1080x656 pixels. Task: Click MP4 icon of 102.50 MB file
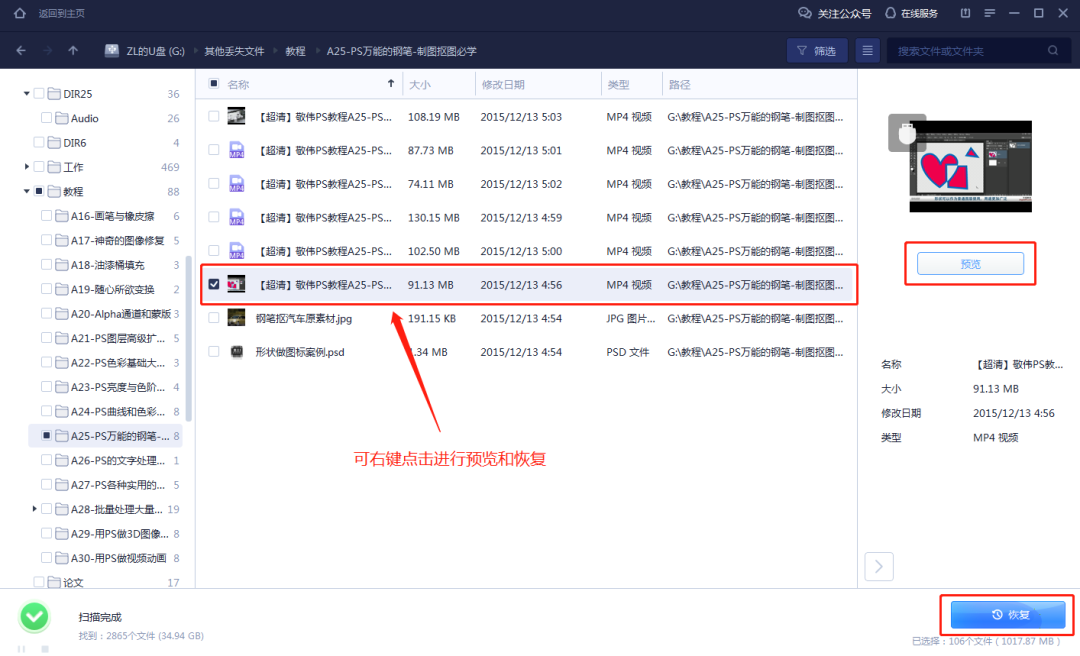pyautogui.click(x=236, y=251)
